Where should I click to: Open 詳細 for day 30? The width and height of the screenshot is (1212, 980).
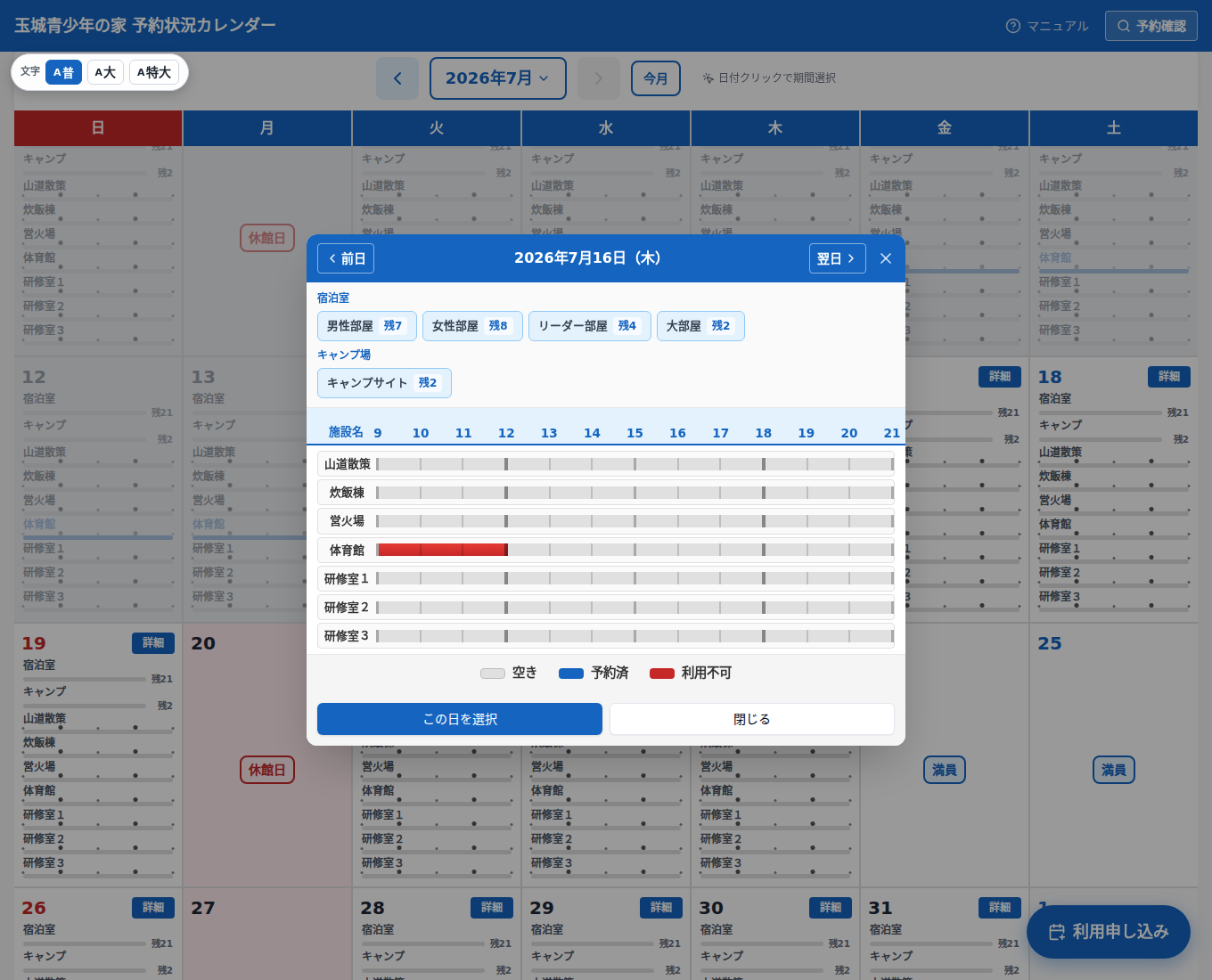click(x=831, y=908)
